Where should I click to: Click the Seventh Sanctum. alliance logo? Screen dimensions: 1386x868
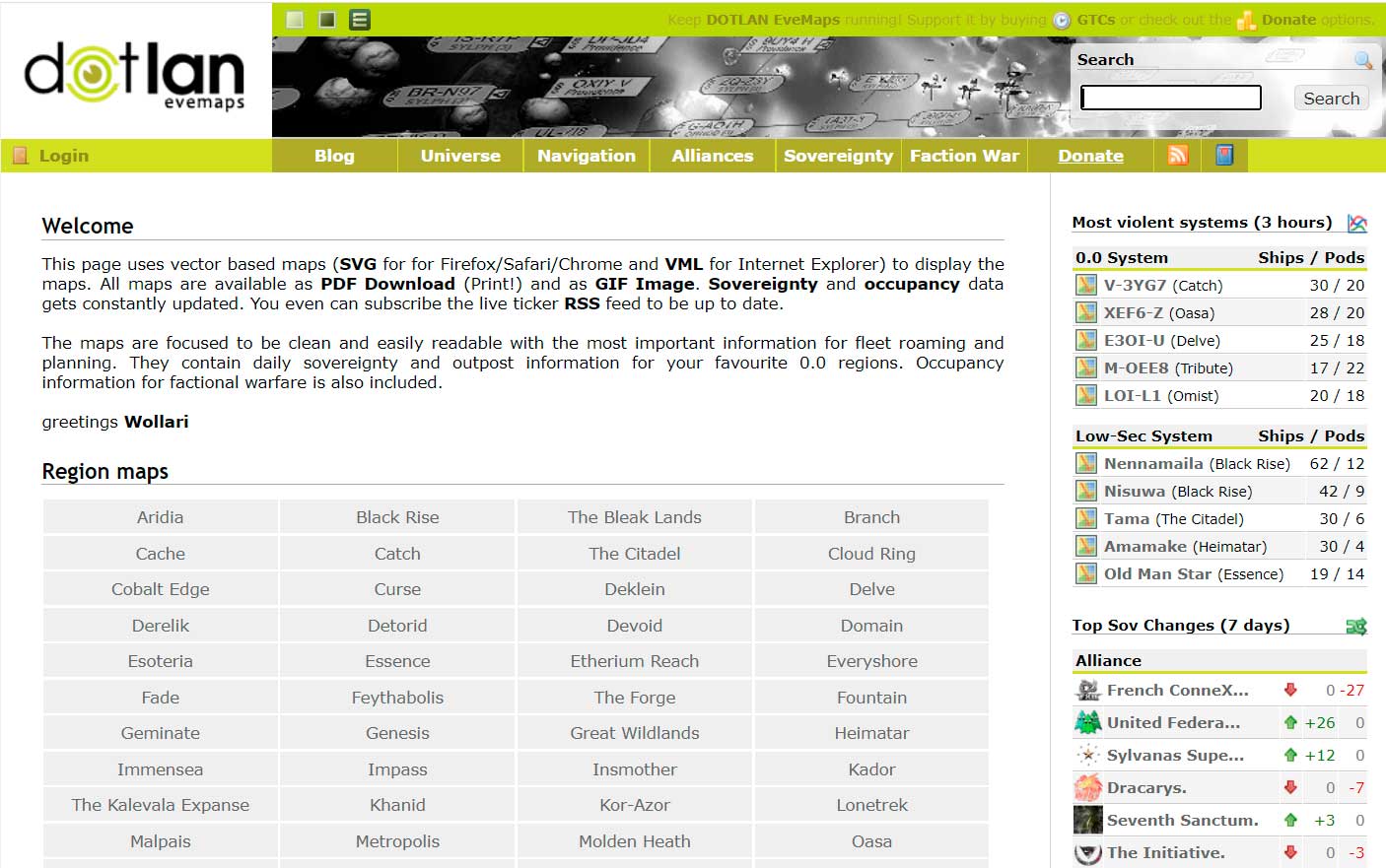coord(1088,820)
